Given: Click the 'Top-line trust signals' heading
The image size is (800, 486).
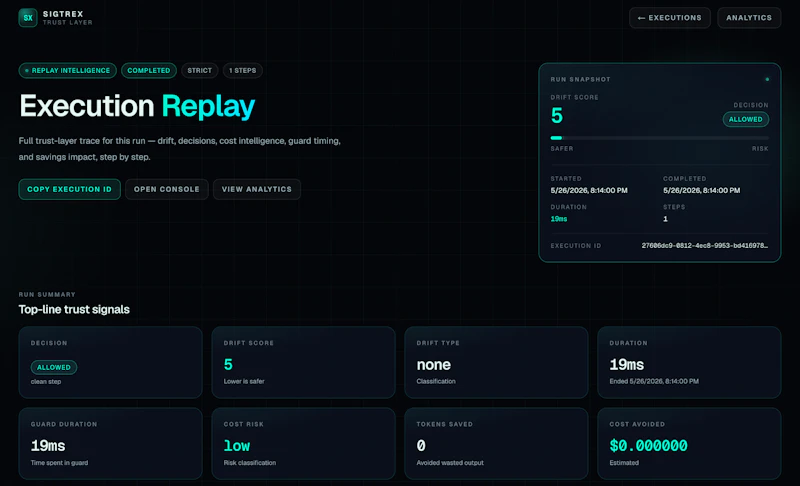Looking at the screenshot, I should click(x=74, y=310).
